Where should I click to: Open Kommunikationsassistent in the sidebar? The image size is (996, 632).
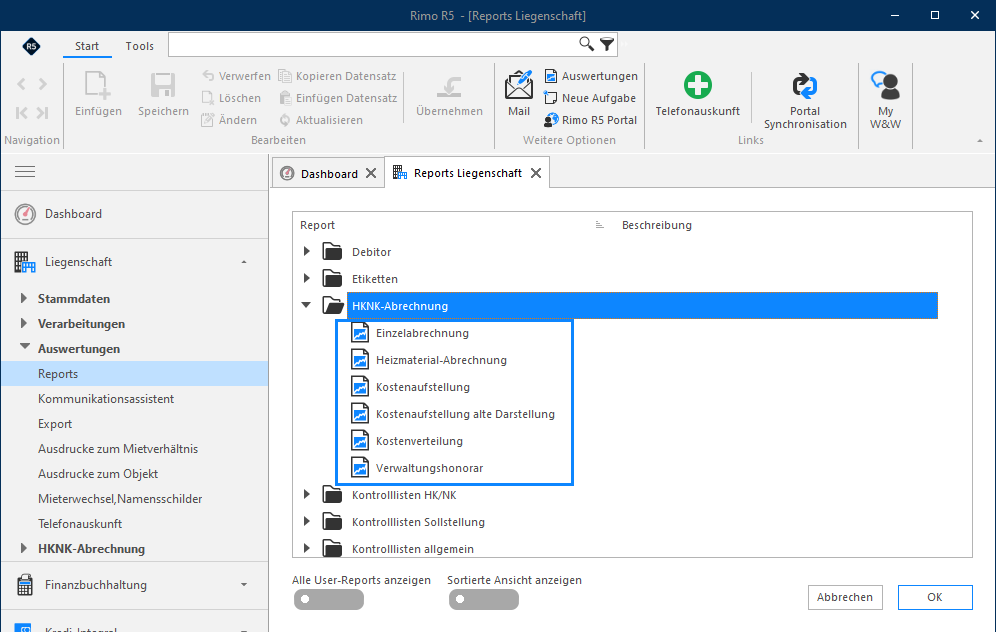click(x=105, y=399)
